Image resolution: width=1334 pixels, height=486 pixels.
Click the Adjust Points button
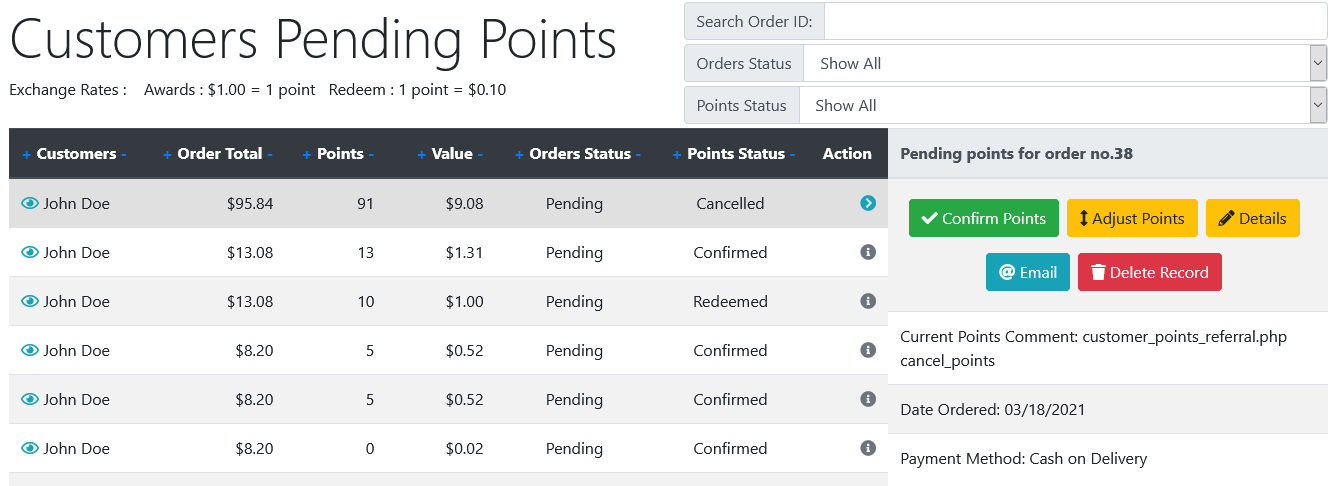tap(1132, 218)
